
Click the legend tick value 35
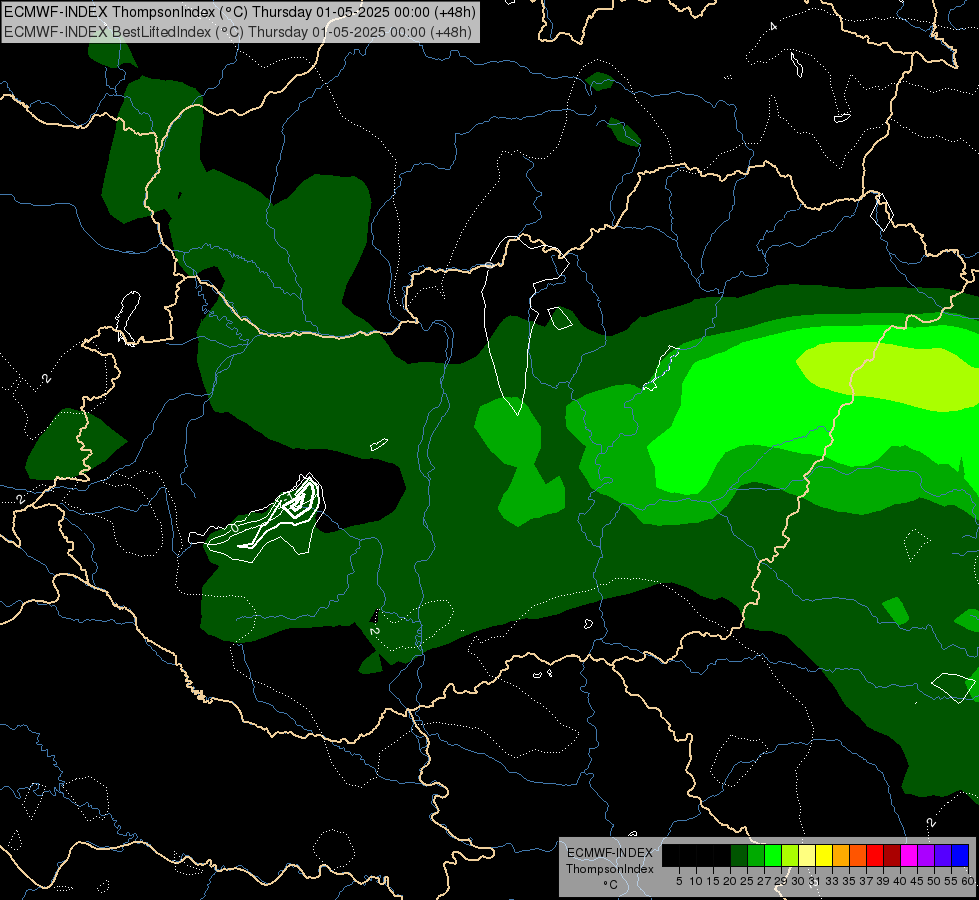pos(849,881)
